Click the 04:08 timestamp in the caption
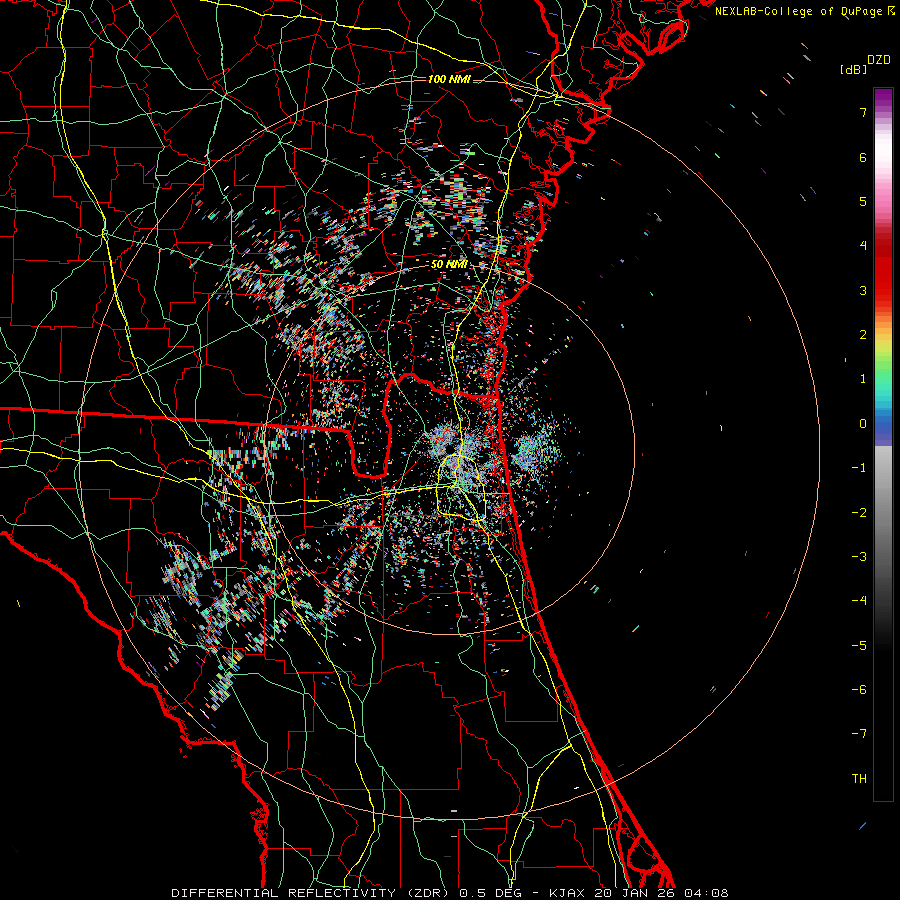 (707, 893)
